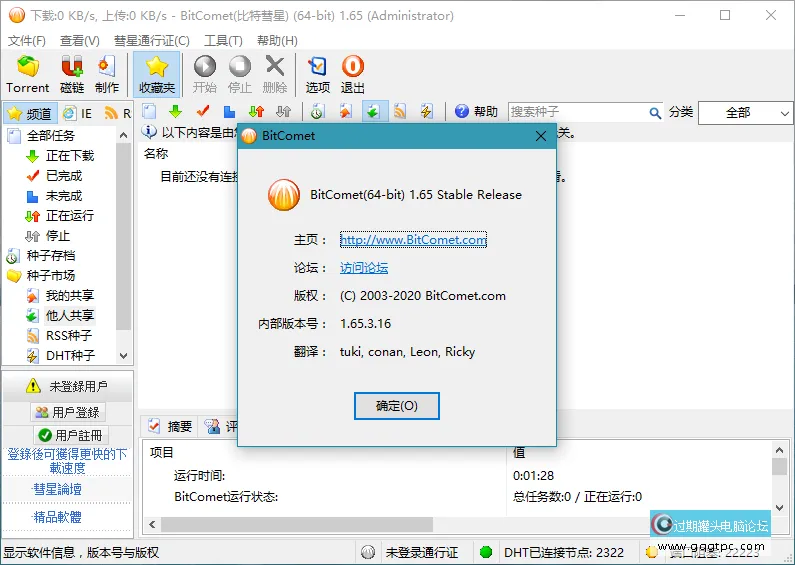Click details pane horizontal scroll-left arrow
This screenshot has width=795, height=565.
[152, 524]
